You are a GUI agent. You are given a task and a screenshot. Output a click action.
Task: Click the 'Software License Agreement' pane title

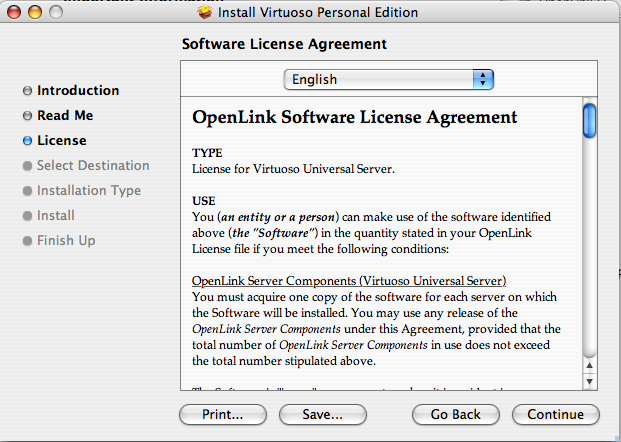click(284, 44)
